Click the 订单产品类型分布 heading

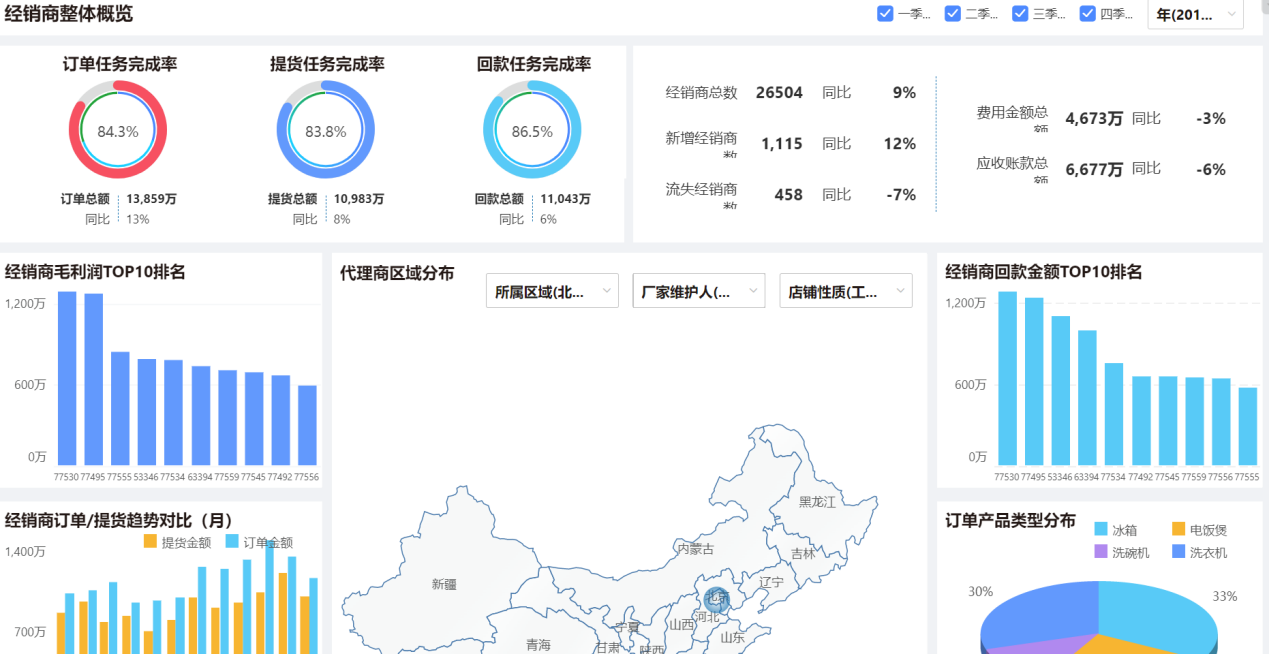(x=1010, y=521)
